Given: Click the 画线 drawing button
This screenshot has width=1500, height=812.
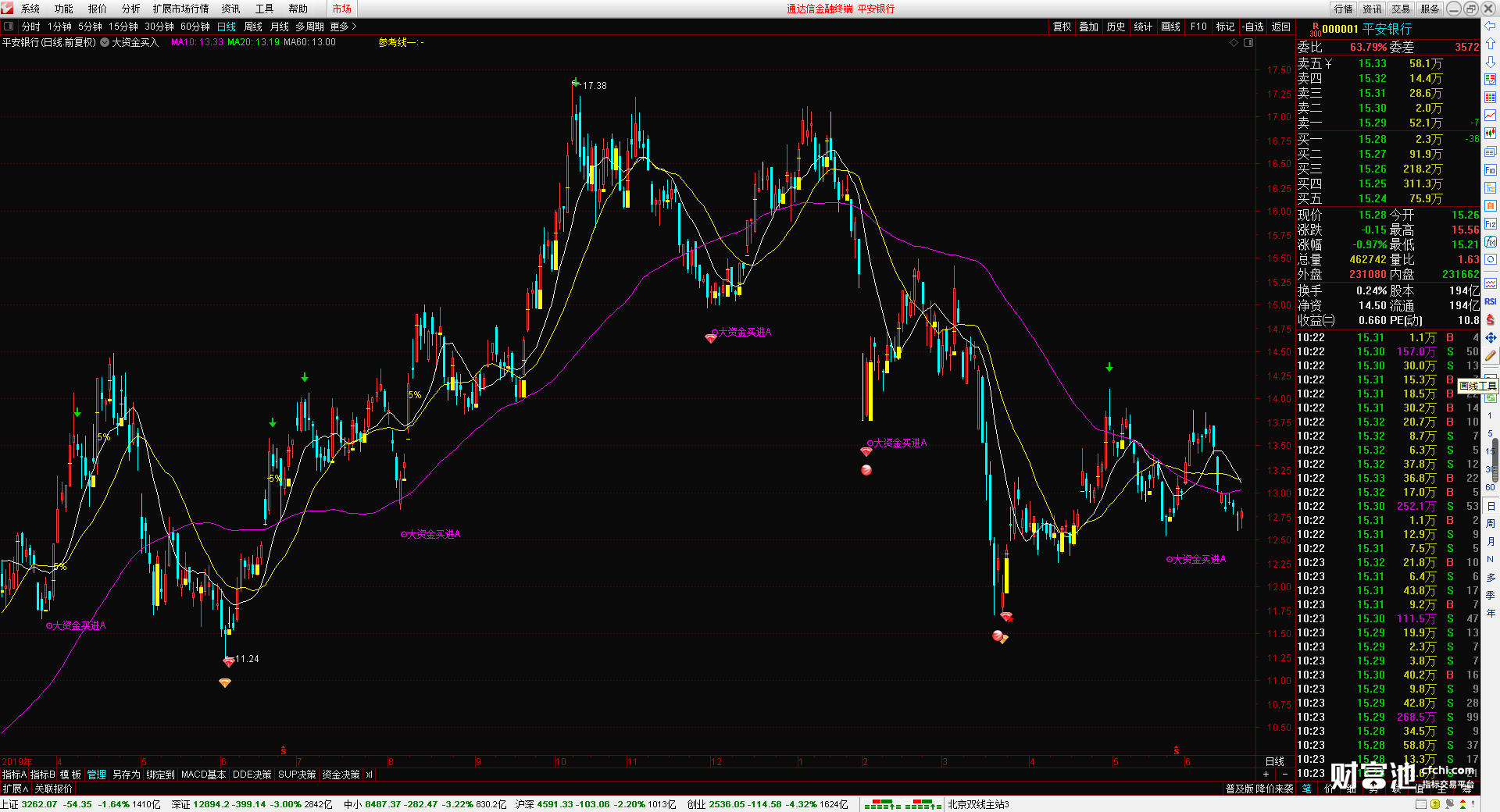Looking at the screenshot, I should [1171, 27].
